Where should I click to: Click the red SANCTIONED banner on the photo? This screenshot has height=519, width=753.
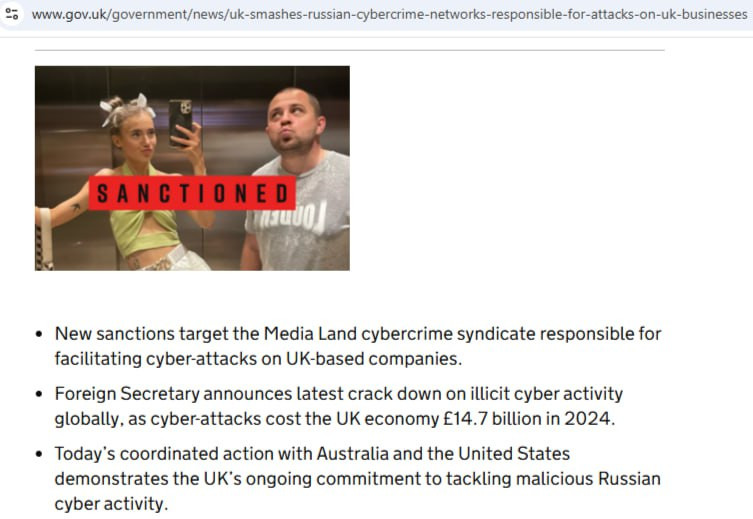coord(192,193)
